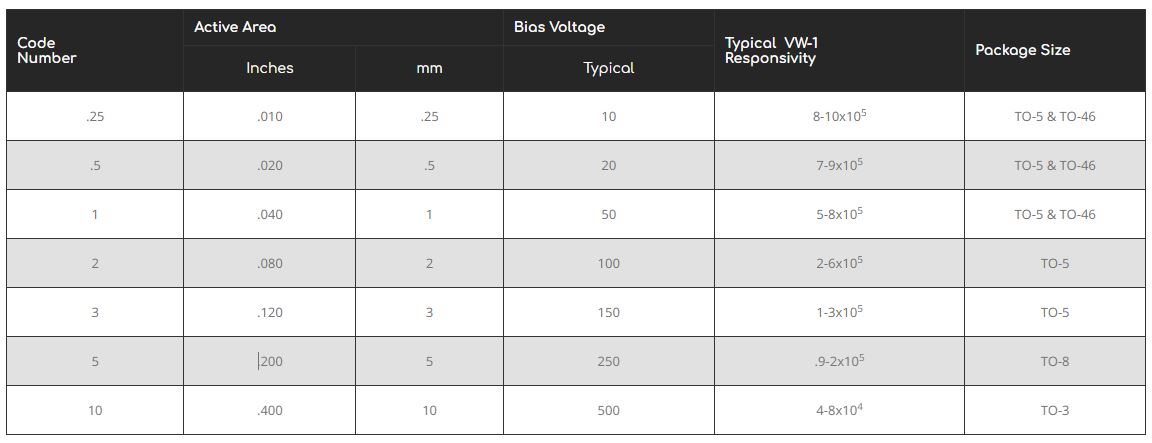The width and height of the screenshot is (1152, 443).
Task: Click the Bias Voltage header cell
Action: click(559, 27)
